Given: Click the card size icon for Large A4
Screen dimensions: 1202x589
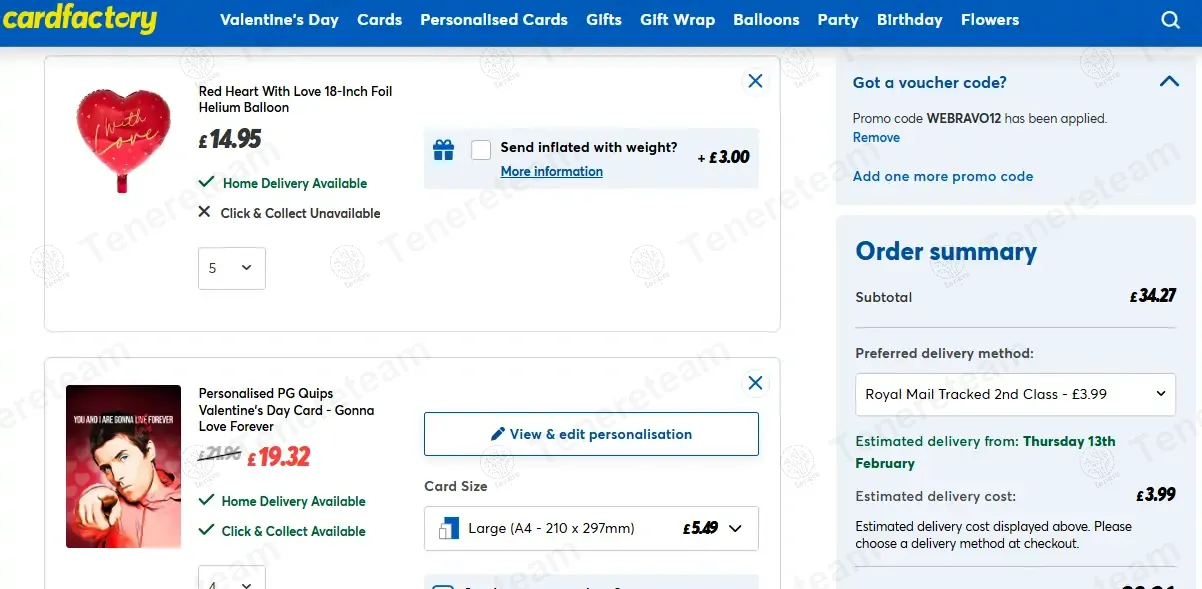Looking at the screenshot, I should (449, 528).
